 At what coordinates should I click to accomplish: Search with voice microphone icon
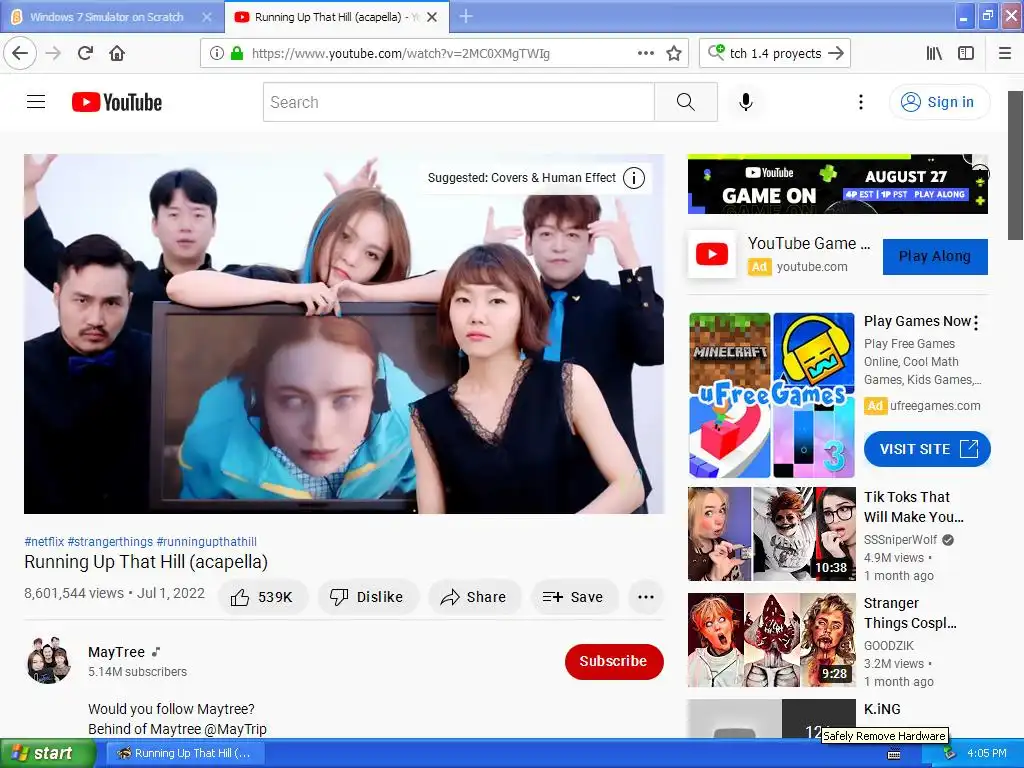tap(746, 102)
